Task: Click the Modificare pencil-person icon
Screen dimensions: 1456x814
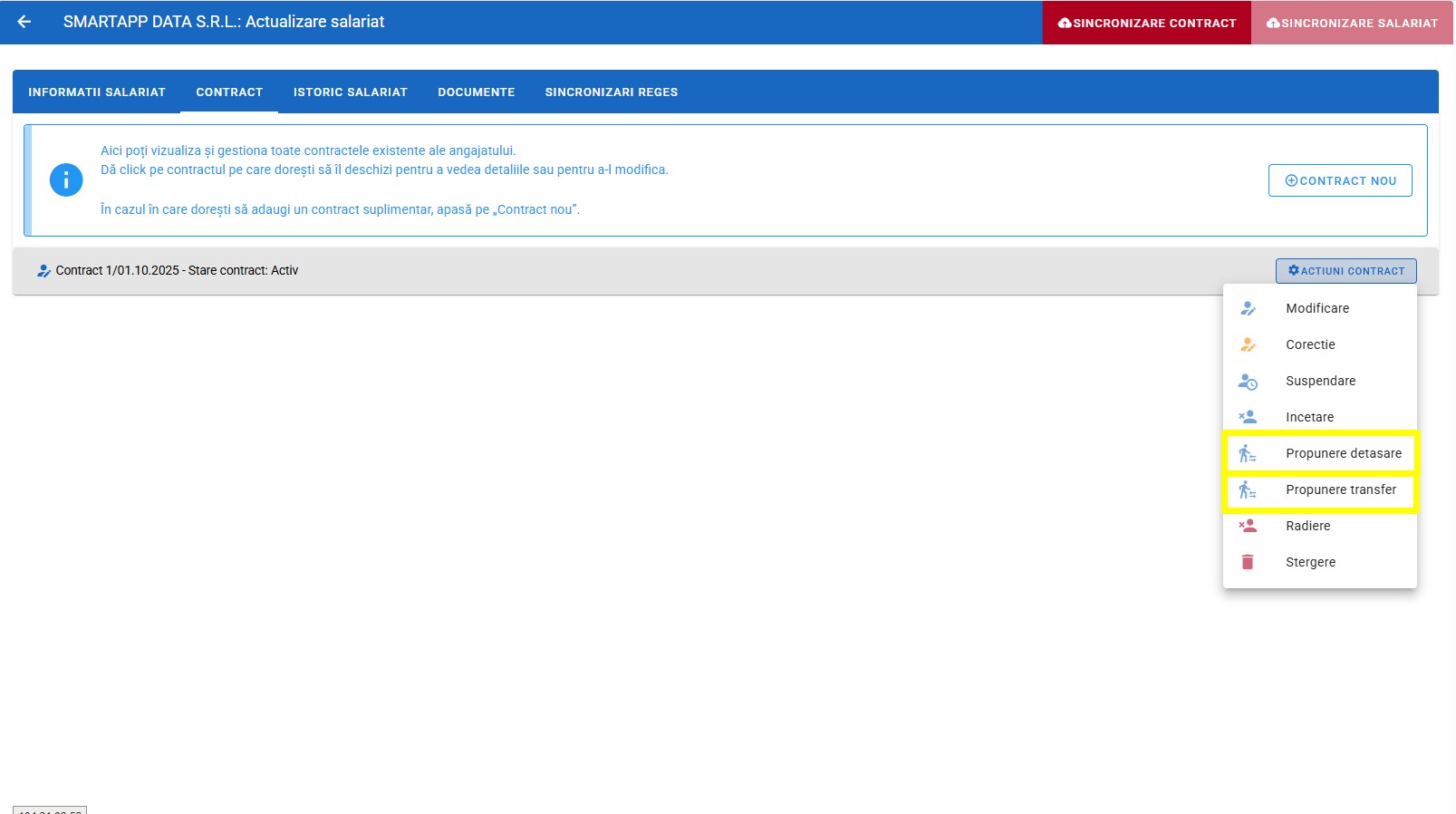Action: (1248, 308)
